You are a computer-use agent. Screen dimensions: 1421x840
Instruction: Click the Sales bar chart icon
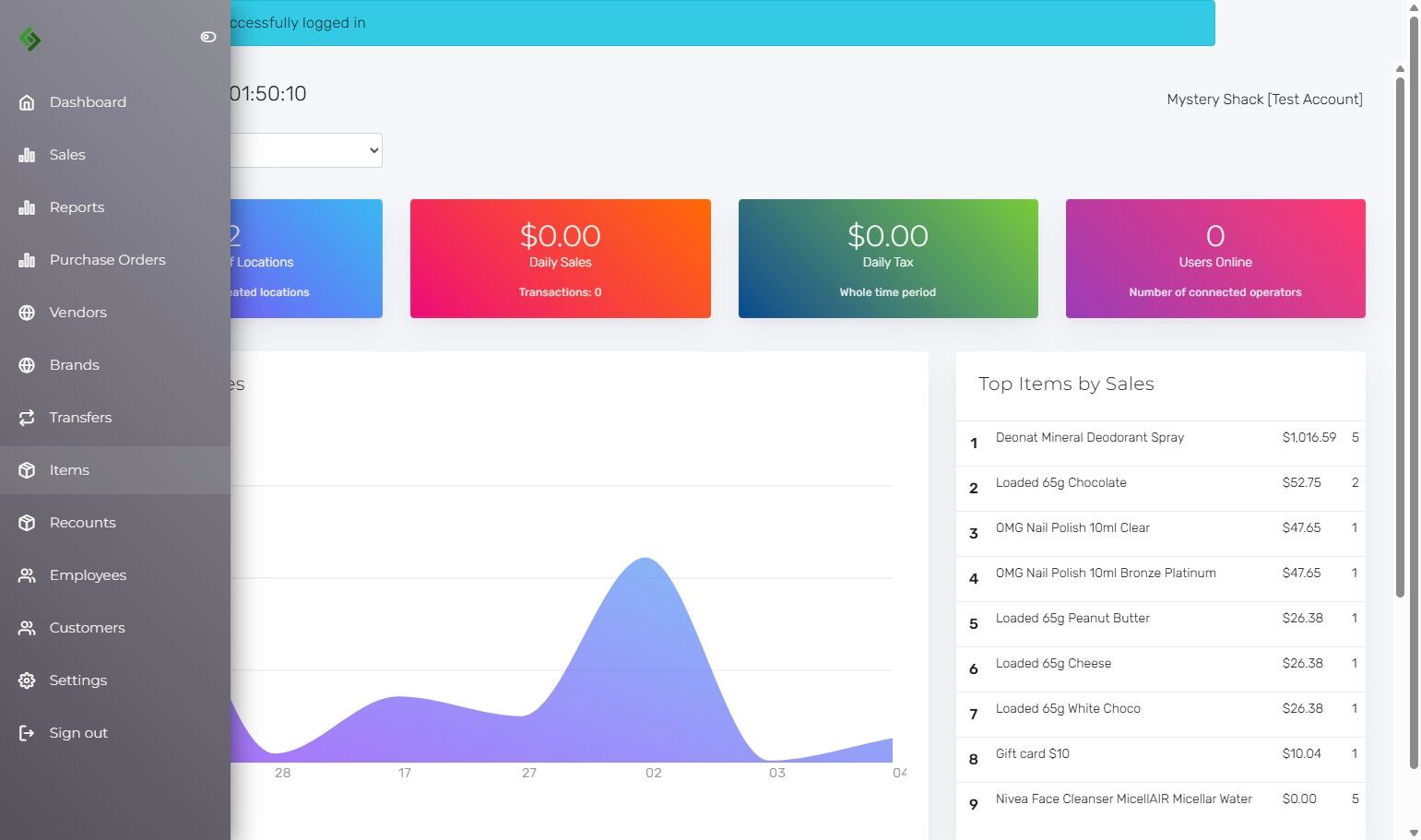click(27, 155)
